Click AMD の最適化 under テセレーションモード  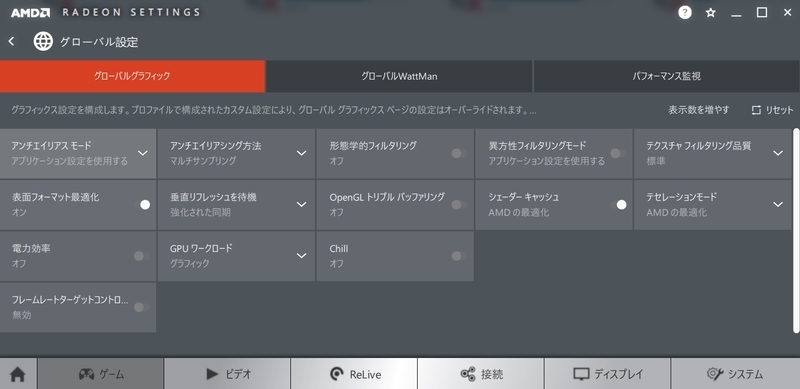677,212
